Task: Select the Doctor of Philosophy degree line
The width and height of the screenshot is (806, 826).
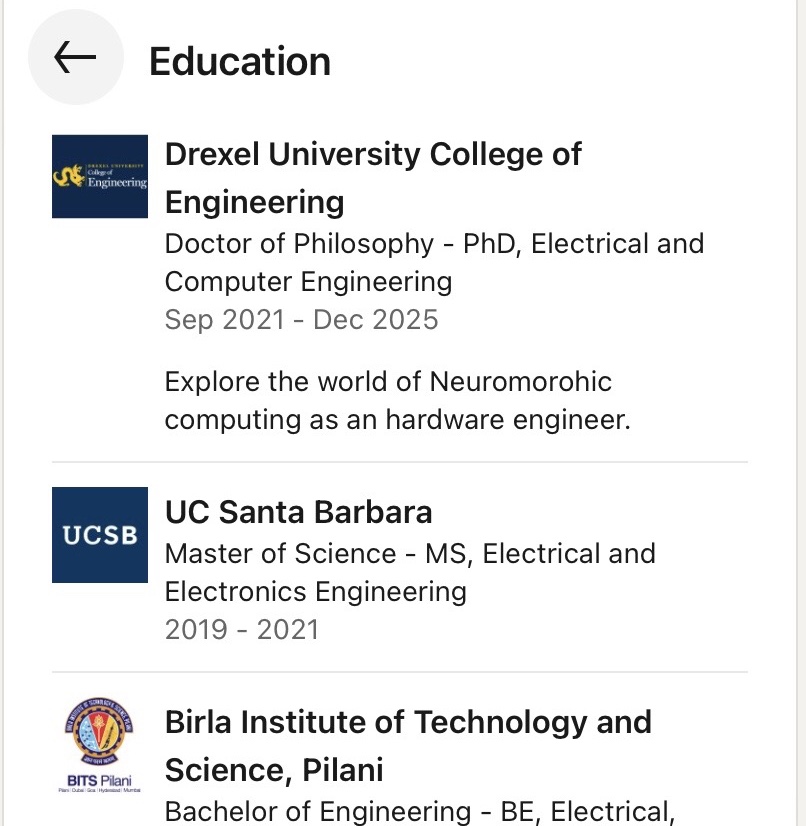Action: point(434,244)
